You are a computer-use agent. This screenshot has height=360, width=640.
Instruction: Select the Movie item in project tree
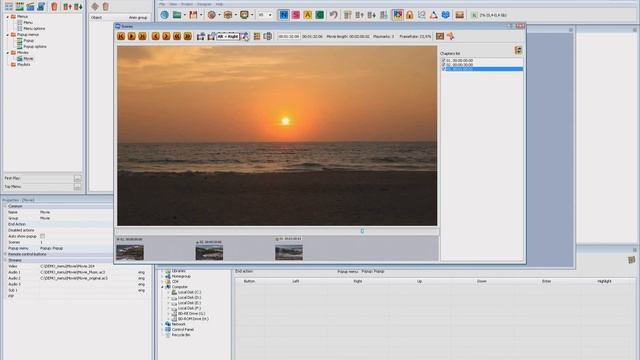point(28,59)
